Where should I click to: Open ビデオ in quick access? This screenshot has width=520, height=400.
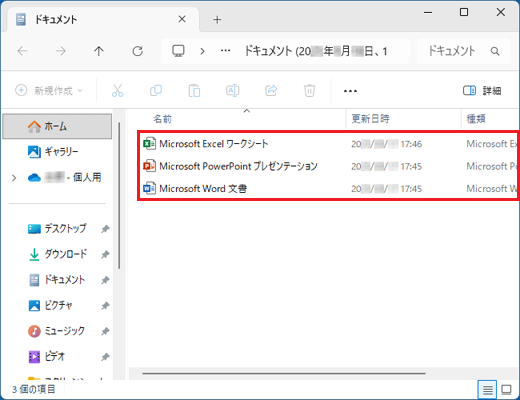coord(46,357)
